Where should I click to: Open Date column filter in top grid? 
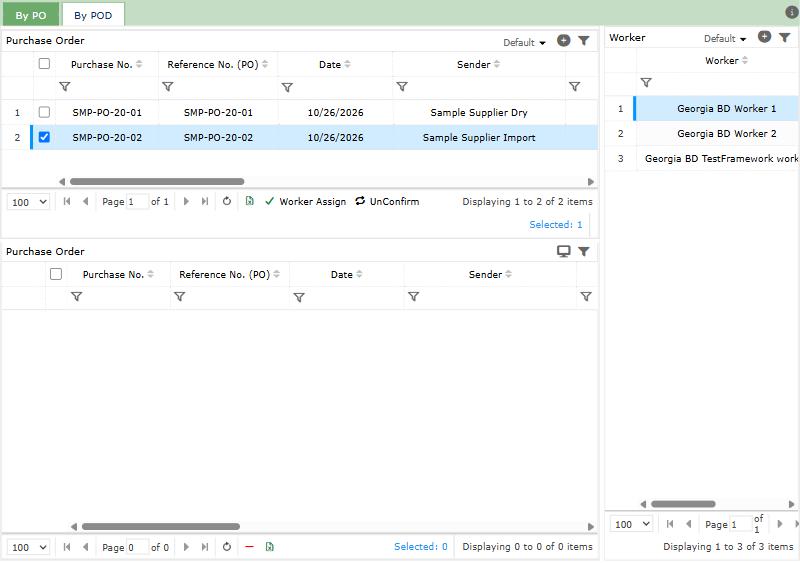click(287, 87)
